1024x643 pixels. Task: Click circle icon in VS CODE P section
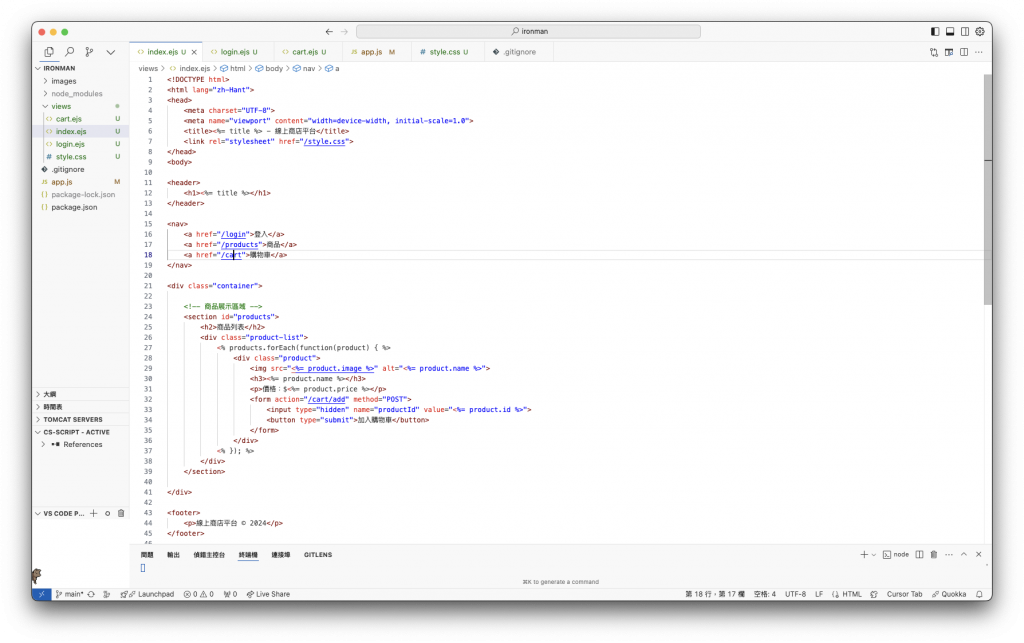pos(107,514)
